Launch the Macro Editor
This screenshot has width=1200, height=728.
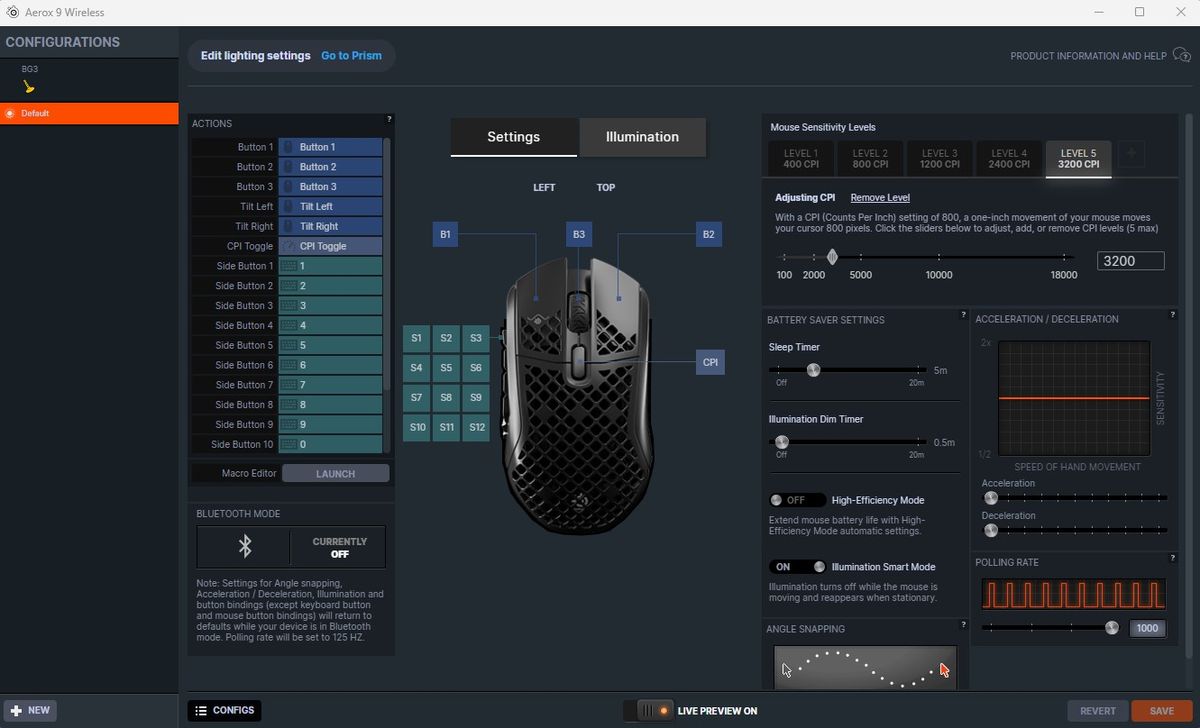point(335,472)
